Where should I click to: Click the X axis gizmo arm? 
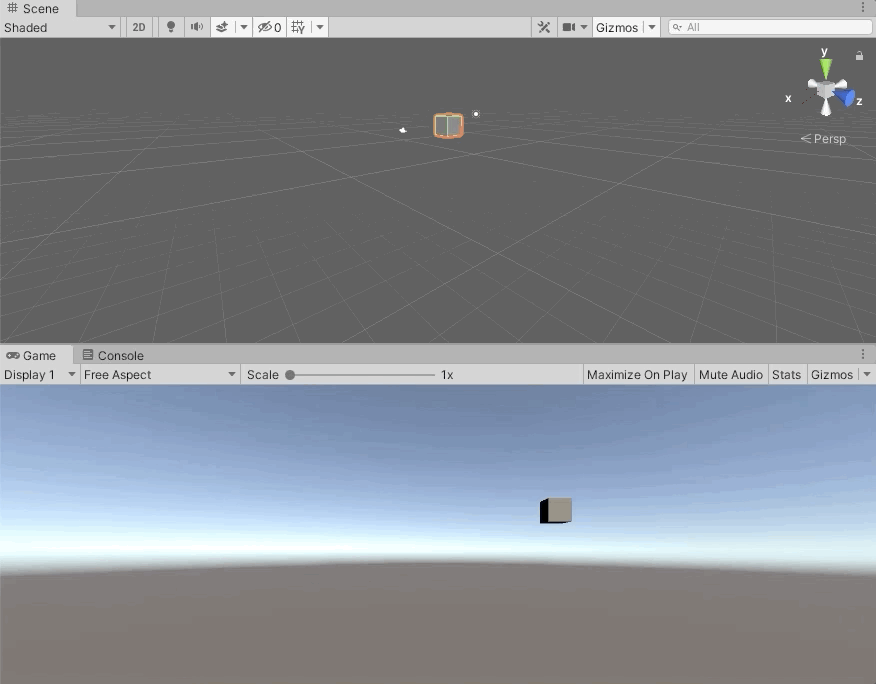tap(807, 101)
